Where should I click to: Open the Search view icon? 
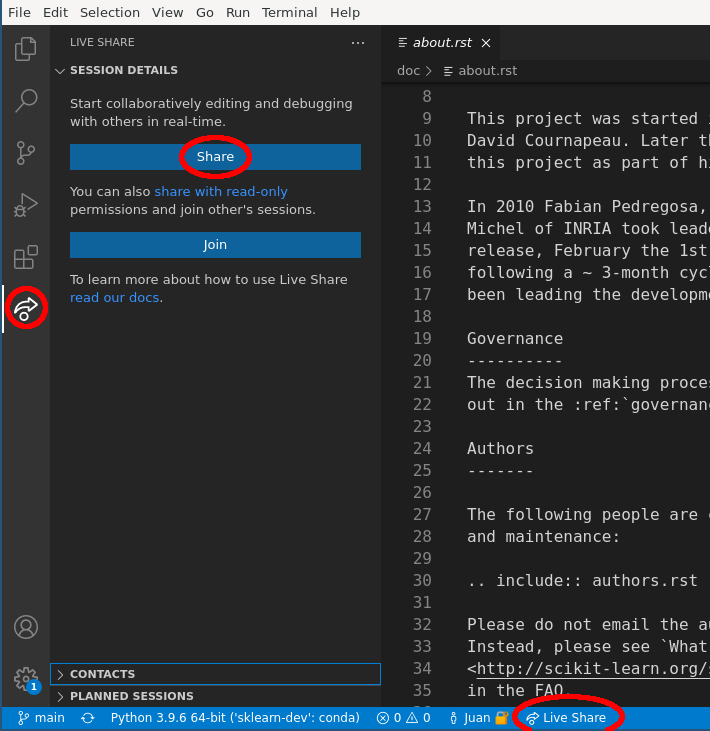[x=26, y=100]
